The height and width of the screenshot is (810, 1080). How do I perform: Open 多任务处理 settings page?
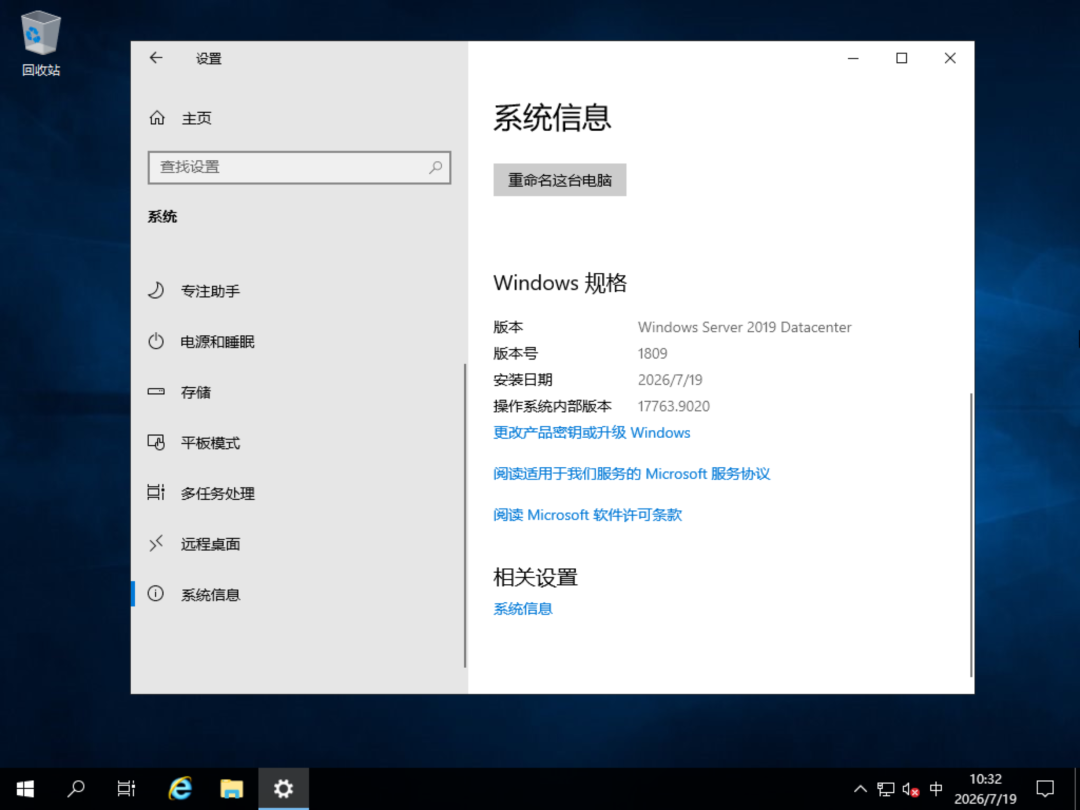coord(299,493)
